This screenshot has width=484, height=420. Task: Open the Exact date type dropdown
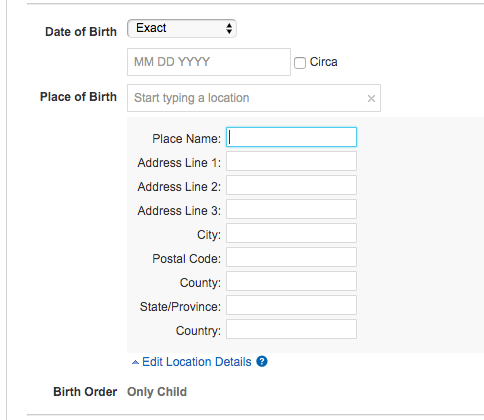[182, 28]
